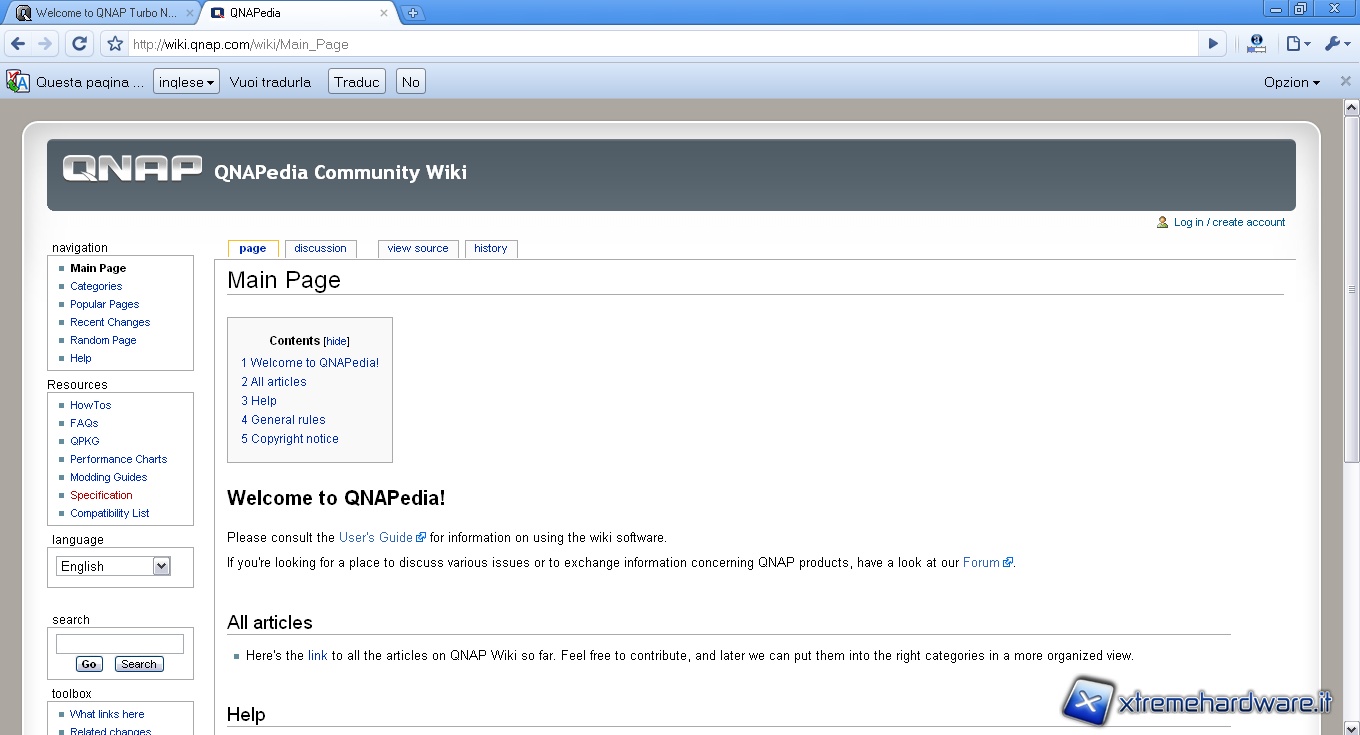Click the go arrow in address bar
The height and width of the screenshot is (735, 1360).
coord(1213,44)
